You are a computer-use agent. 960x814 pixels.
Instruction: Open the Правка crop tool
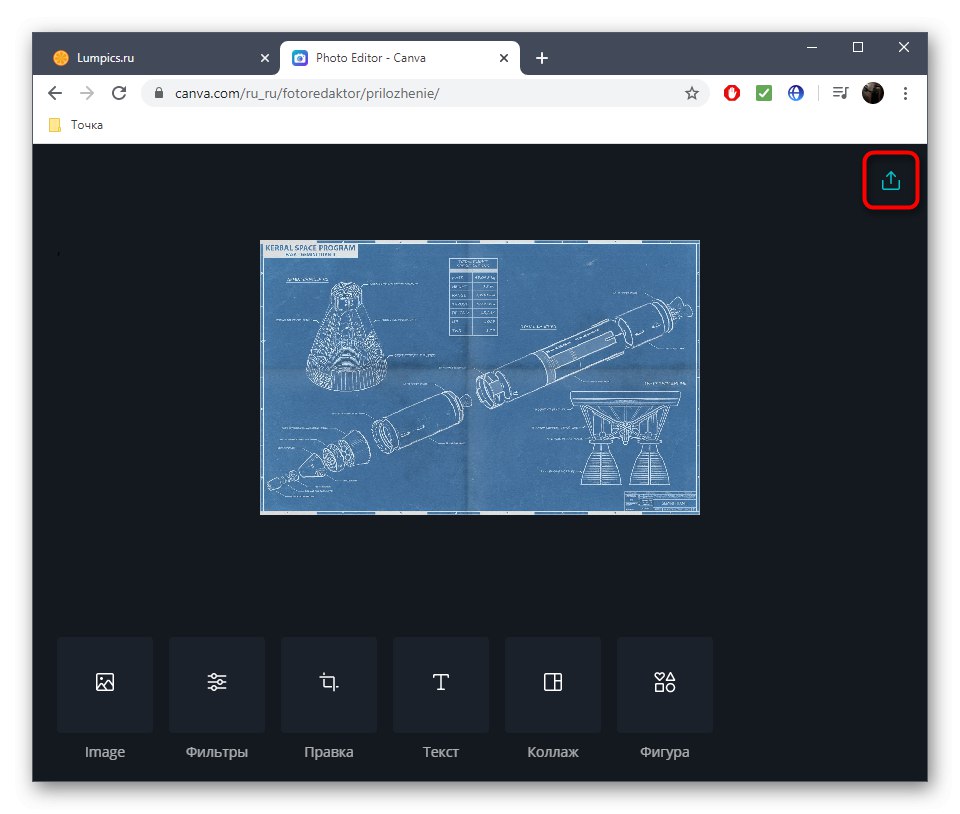[329, 685]
